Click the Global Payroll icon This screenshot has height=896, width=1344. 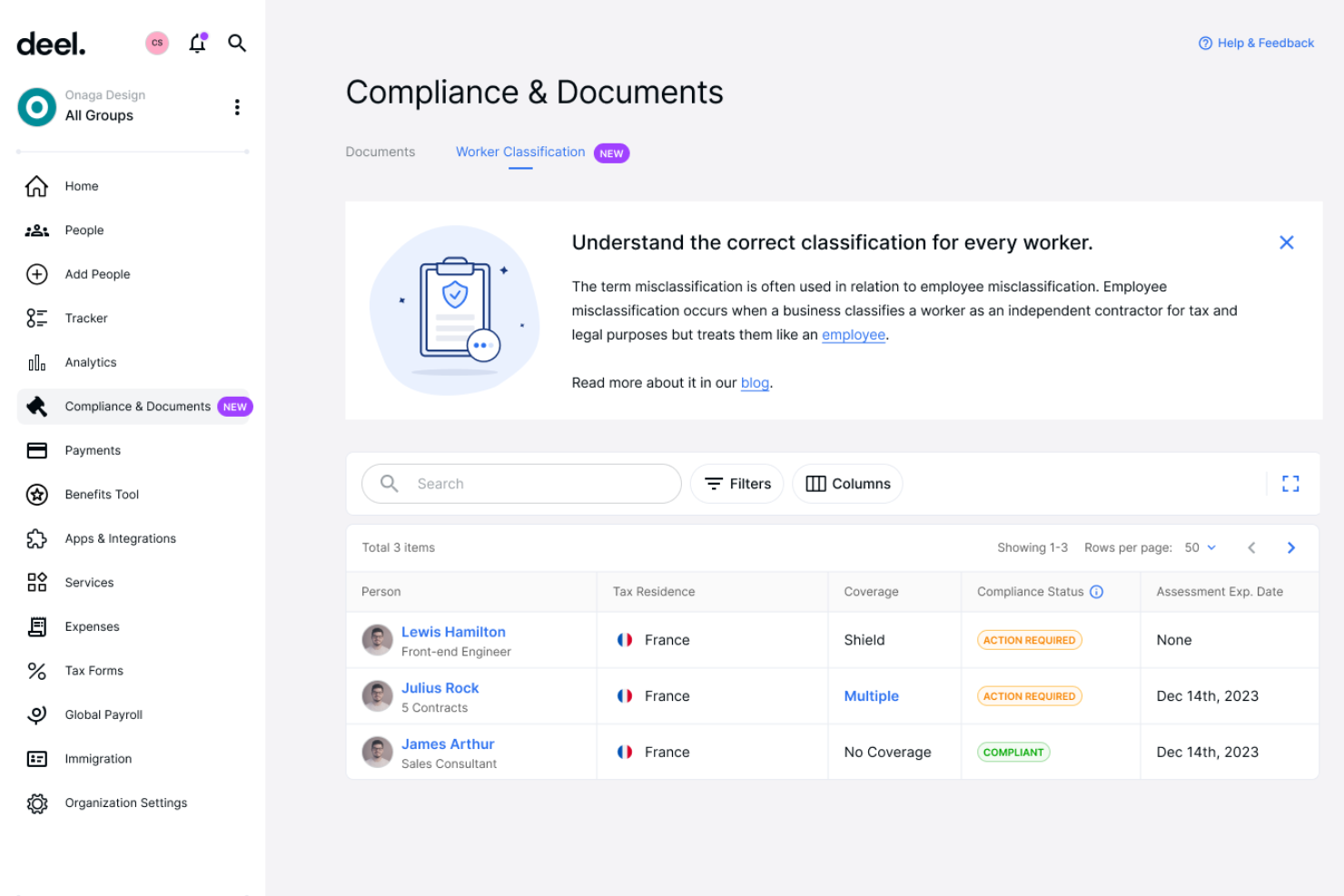pyautogui.click(x=36, y=715)
